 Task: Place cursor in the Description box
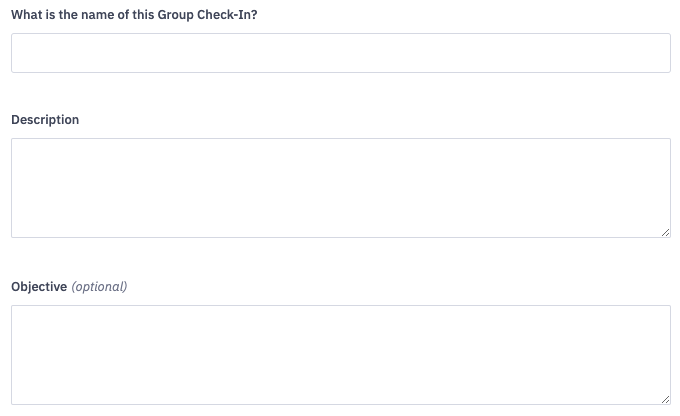[340, 188]
